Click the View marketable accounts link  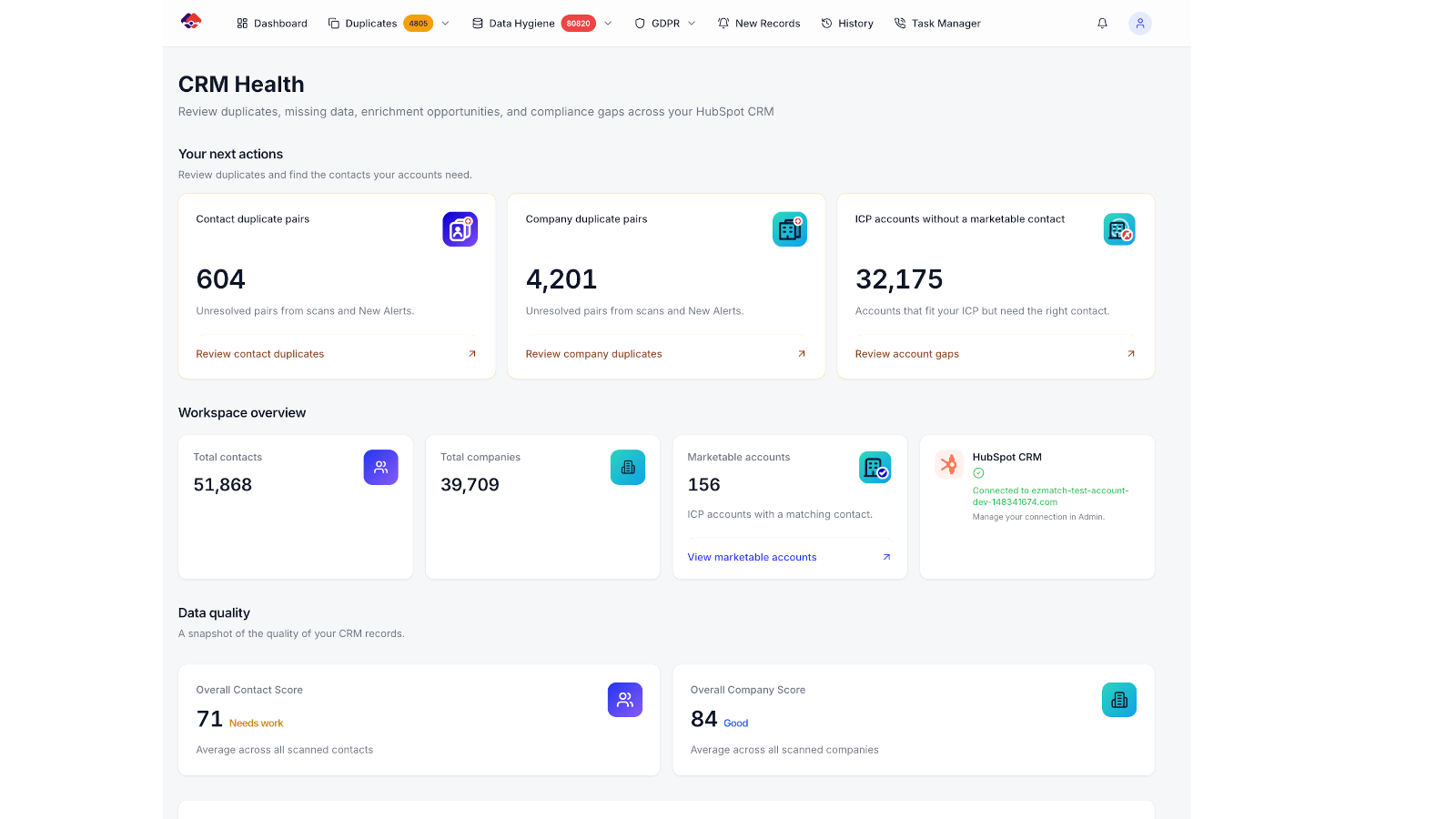tap(753, 557)
